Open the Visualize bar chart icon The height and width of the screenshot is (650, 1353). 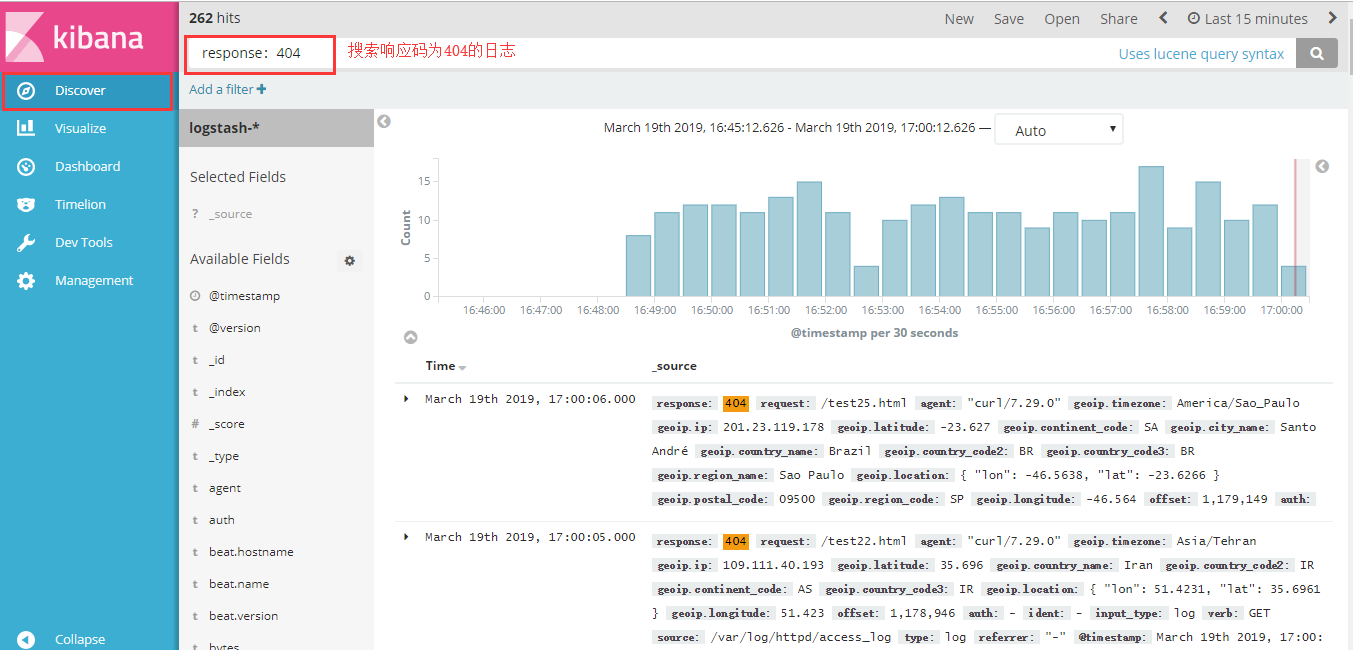[x=26, y=128]
